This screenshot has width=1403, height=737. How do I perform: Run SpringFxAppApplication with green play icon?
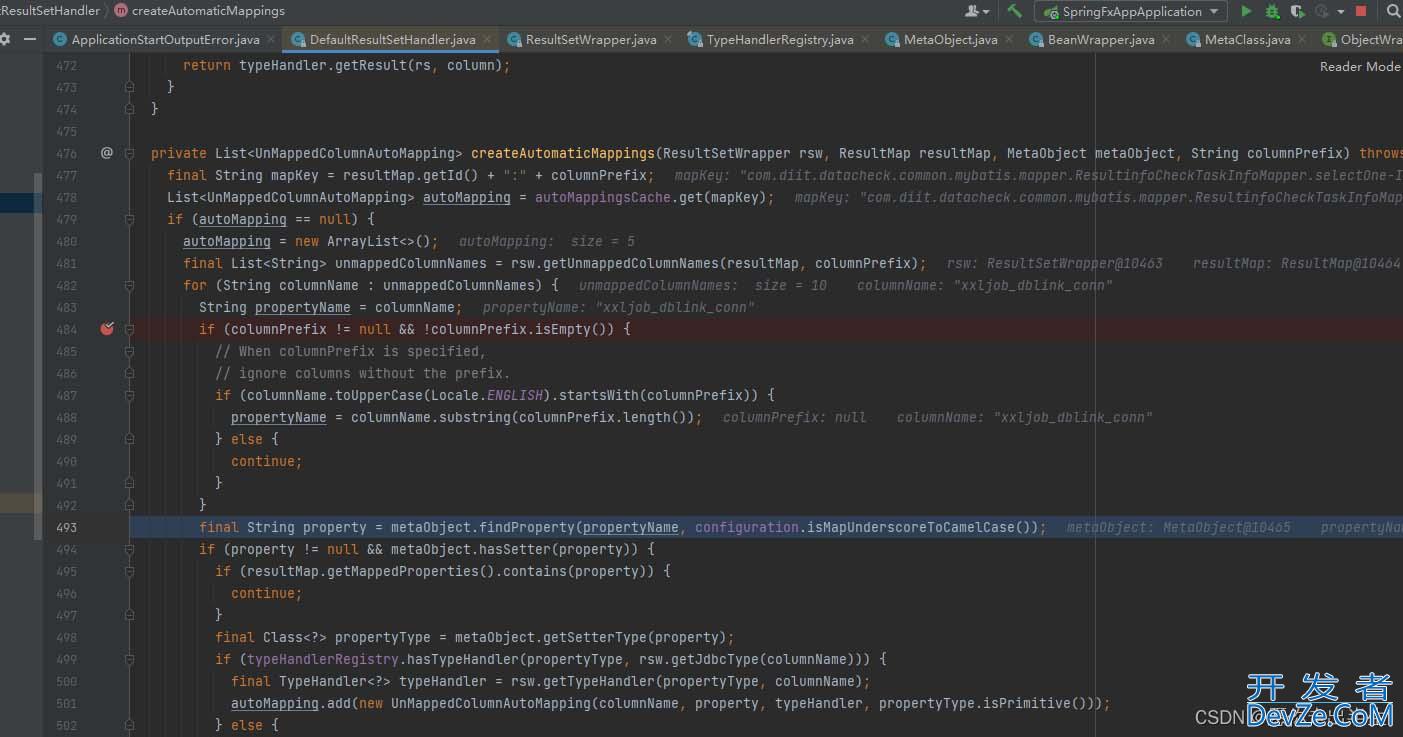click(1246, 11)
